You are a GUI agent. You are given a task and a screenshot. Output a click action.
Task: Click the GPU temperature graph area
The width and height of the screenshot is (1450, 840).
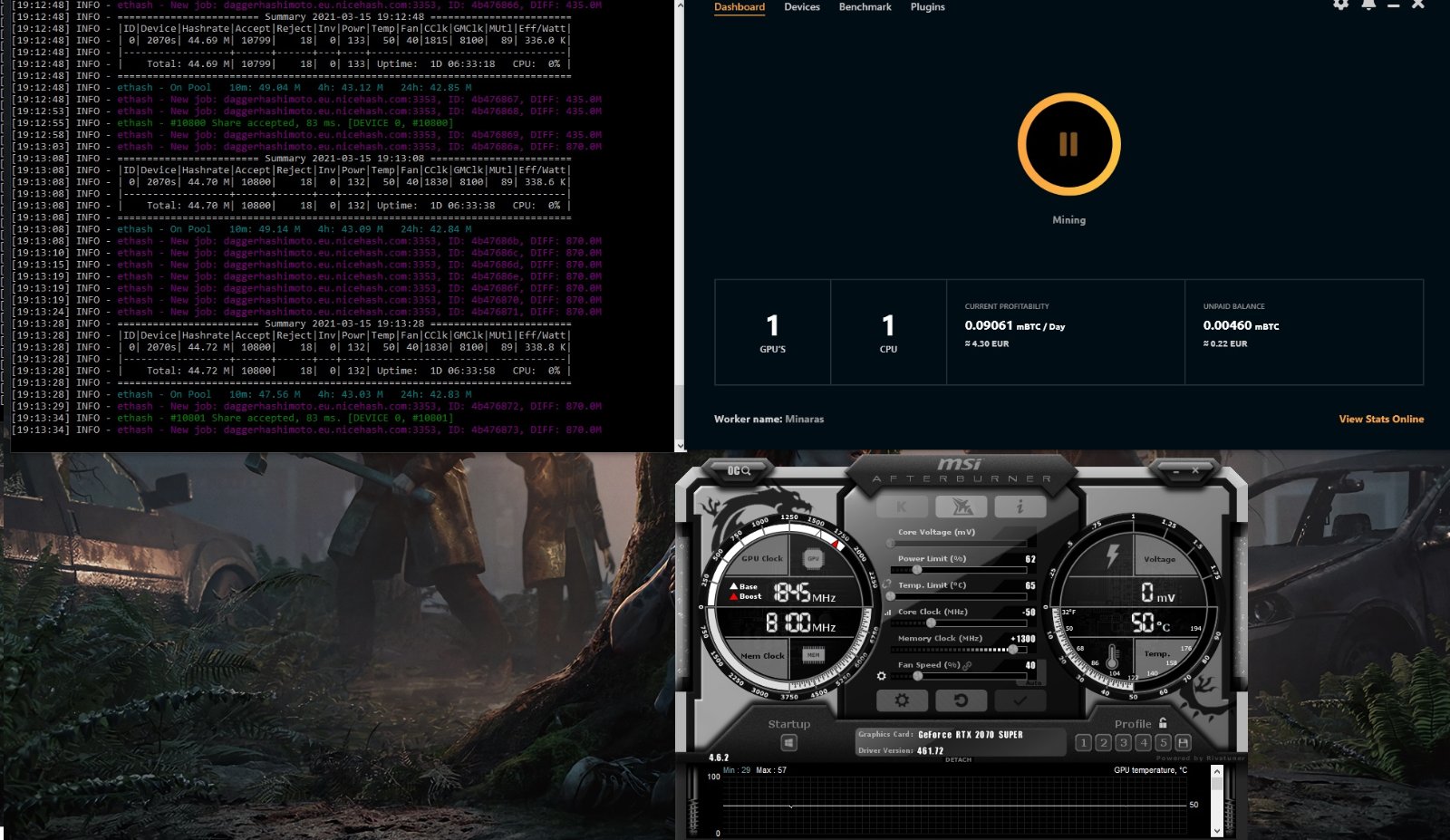[x=954, y=805]
